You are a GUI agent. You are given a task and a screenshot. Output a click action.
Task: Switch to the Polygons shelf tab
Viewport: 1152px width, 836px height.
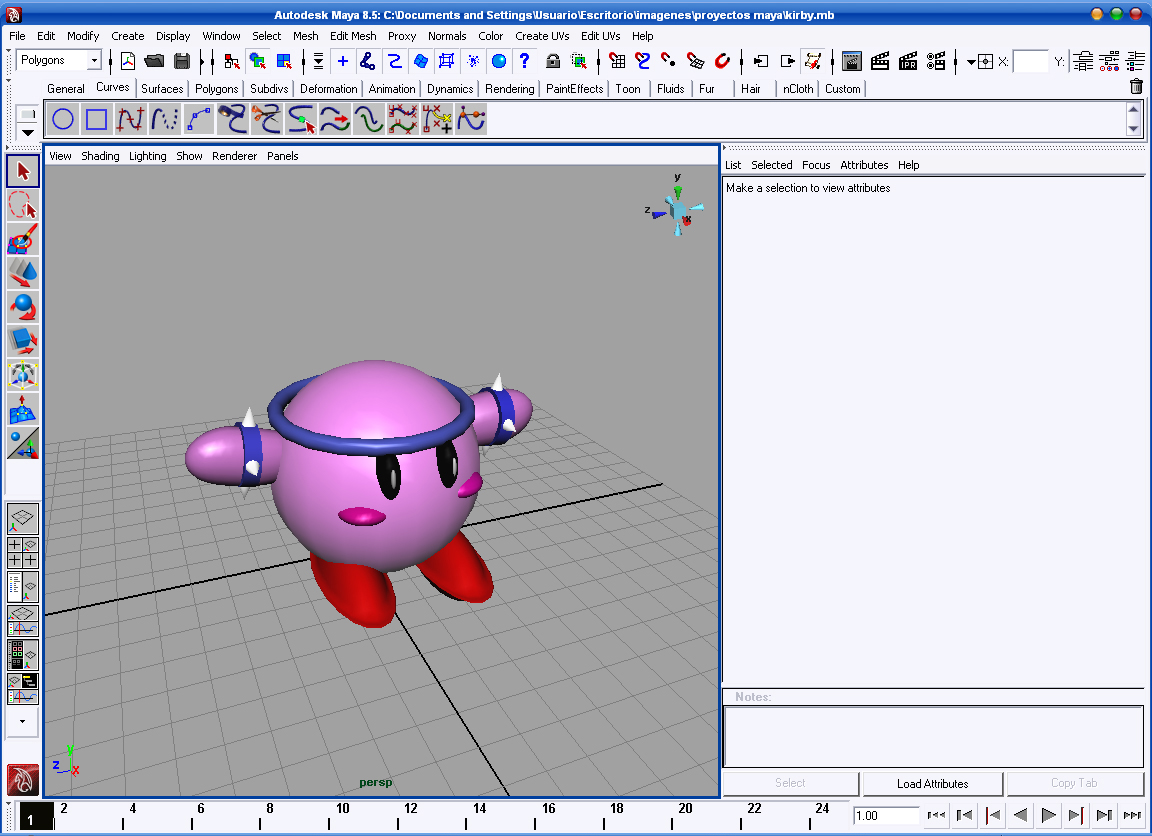pos(217,89)
